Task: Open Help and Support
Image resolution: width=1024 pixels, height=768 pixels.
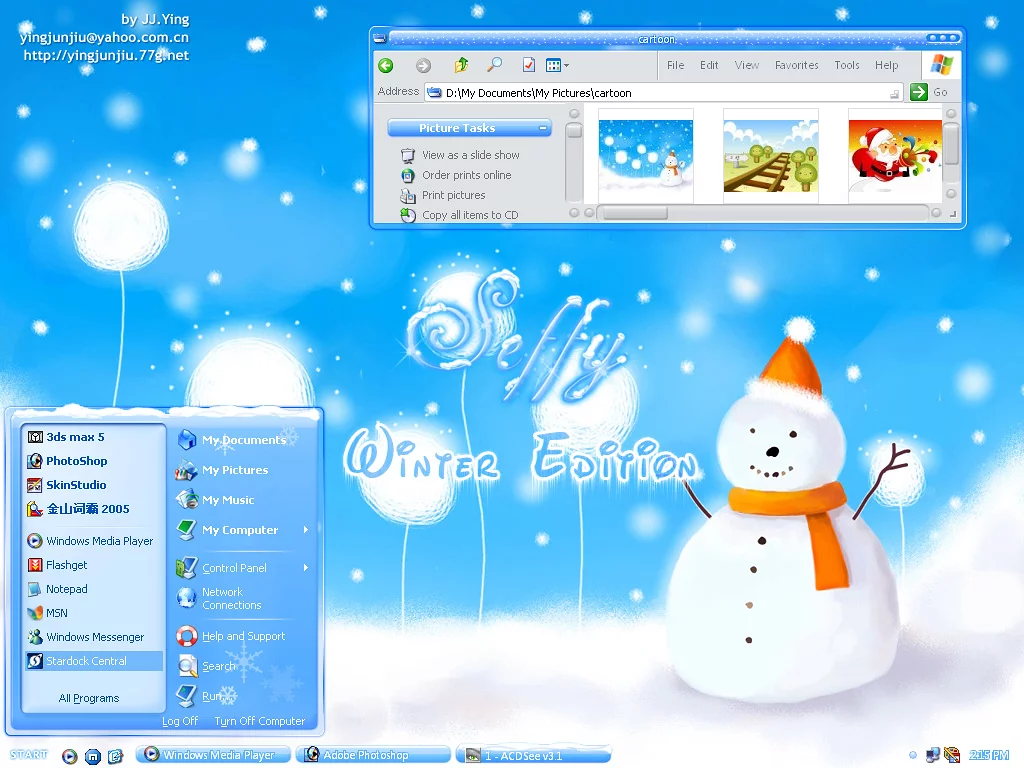Action: click(243, 636)
